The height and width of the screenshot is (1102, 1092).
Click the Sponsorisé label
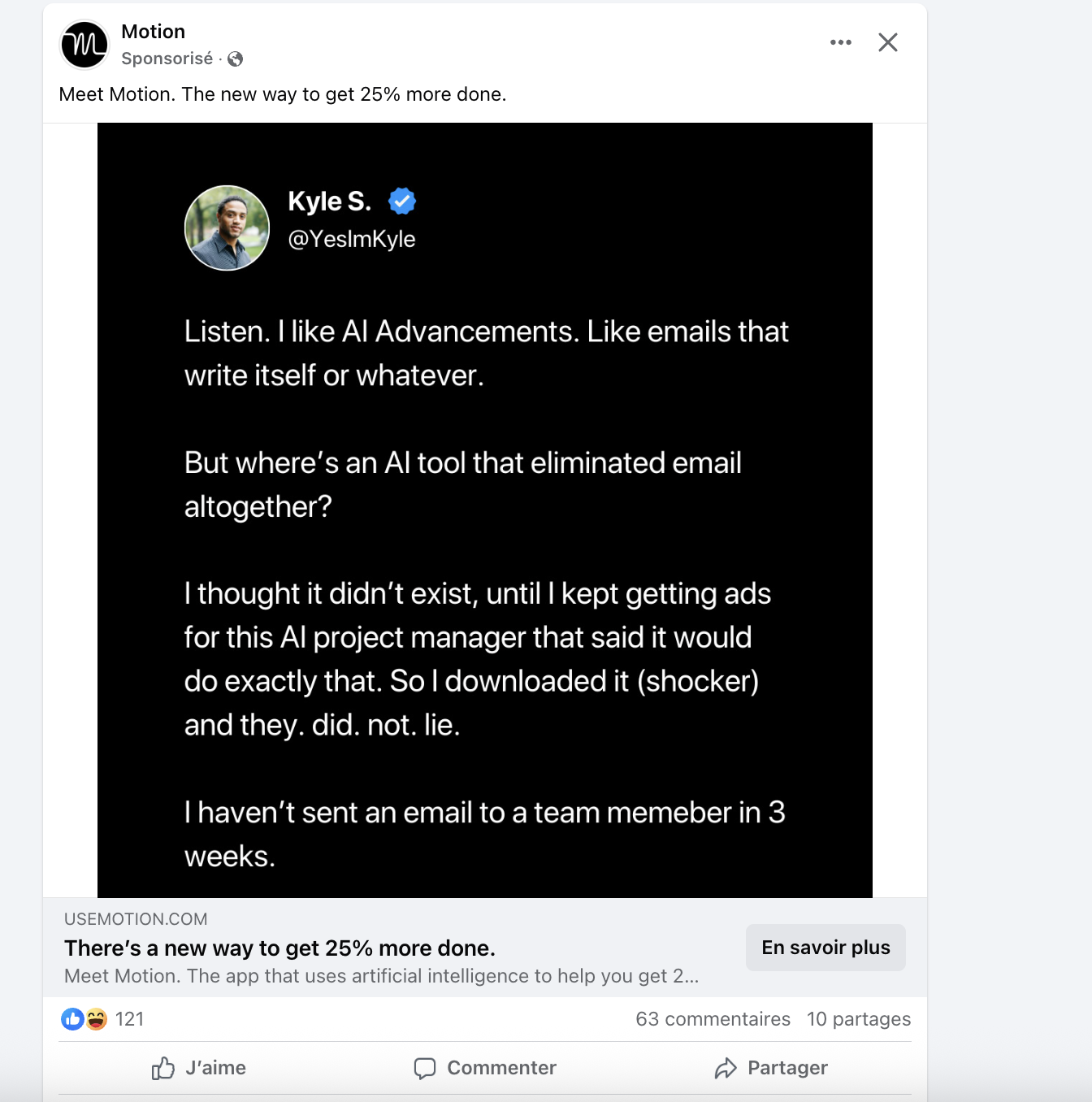click(167, 59)
